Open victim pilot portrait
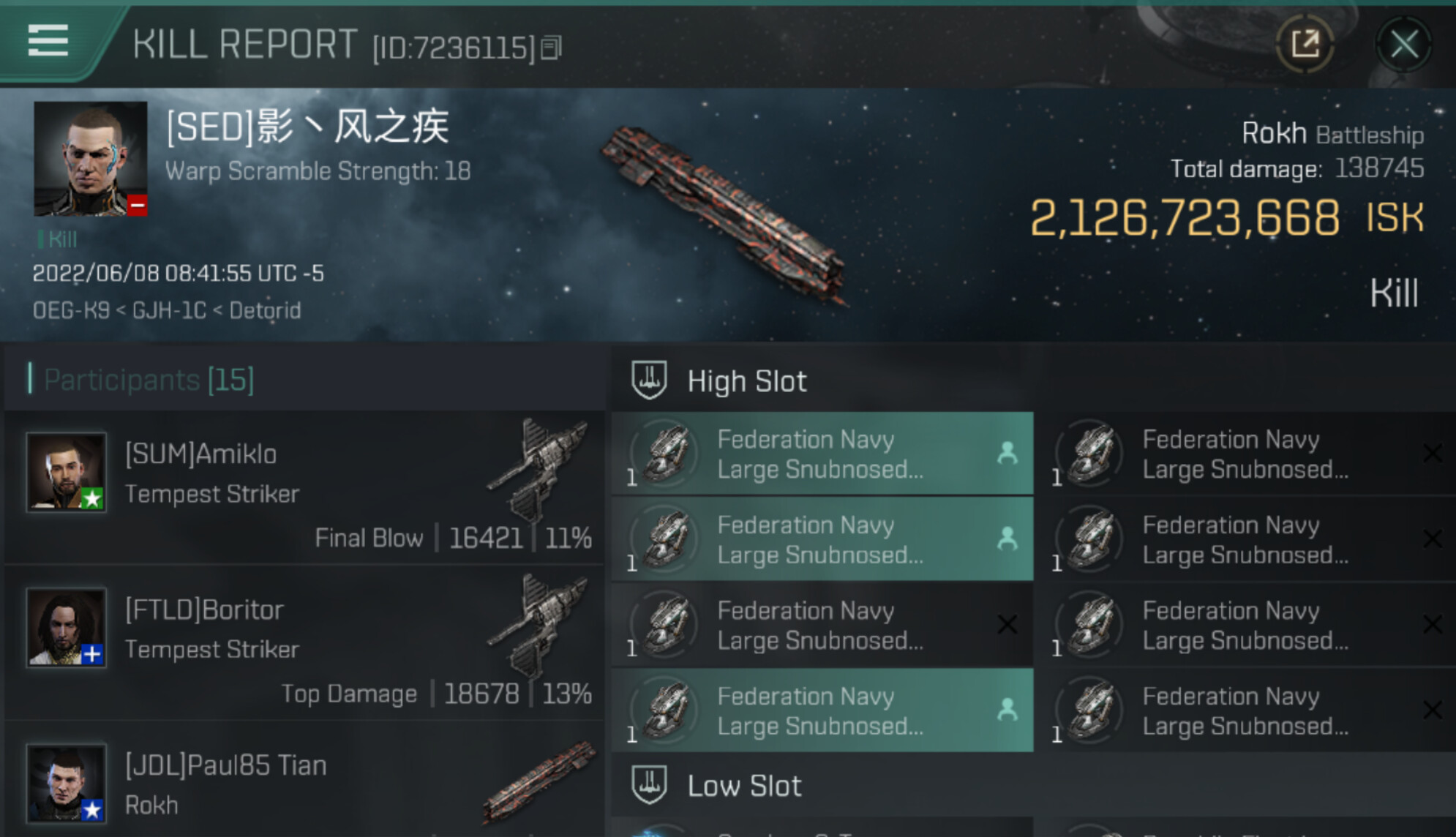The image size is (1456, 837). (91, 159)
